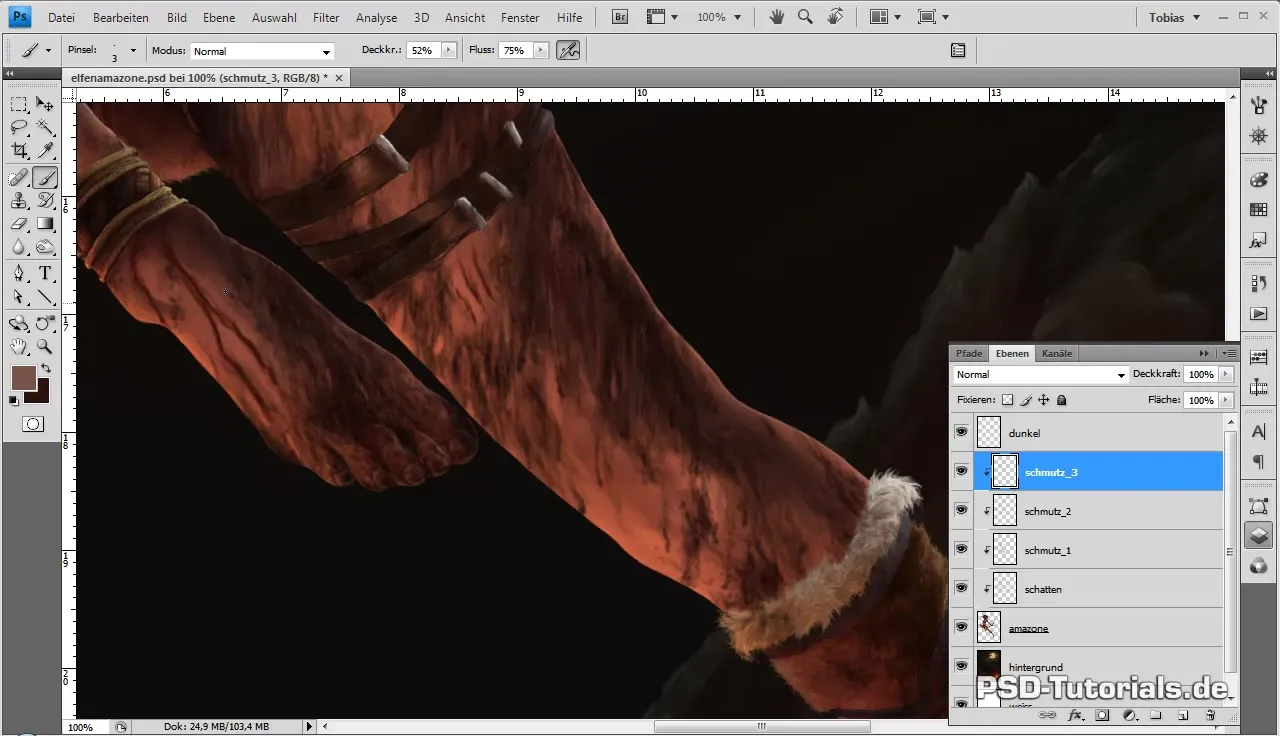
Task: Select the Crop tool
Action: coord(19,151)
